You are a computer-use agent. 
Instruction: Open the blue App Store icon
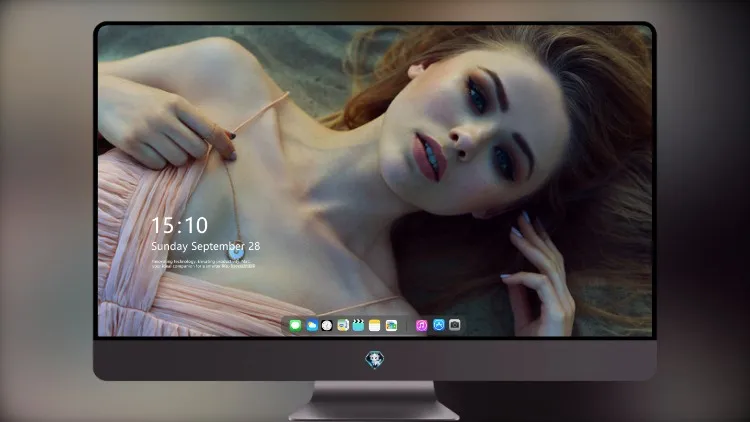click(439, 325)
